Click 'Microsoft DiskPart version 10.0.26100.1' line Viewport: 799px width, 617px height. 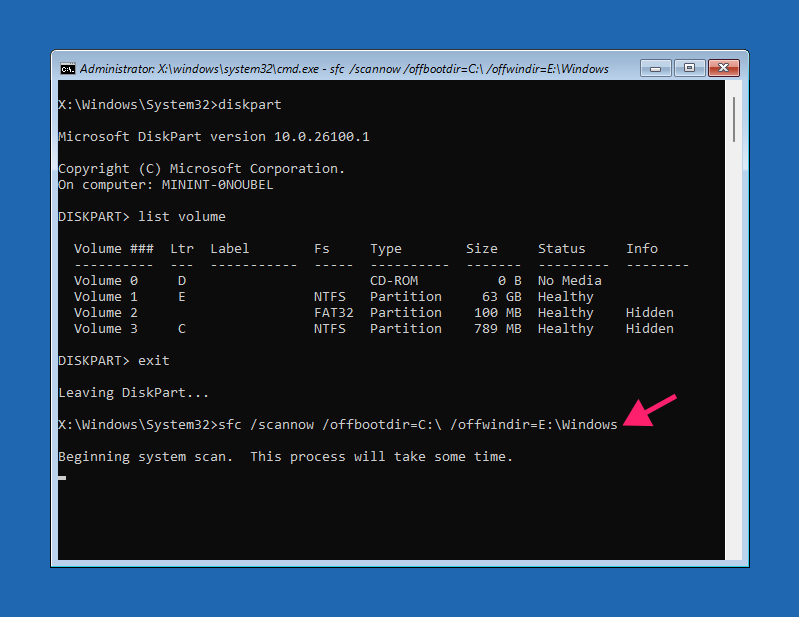point(214,137)
